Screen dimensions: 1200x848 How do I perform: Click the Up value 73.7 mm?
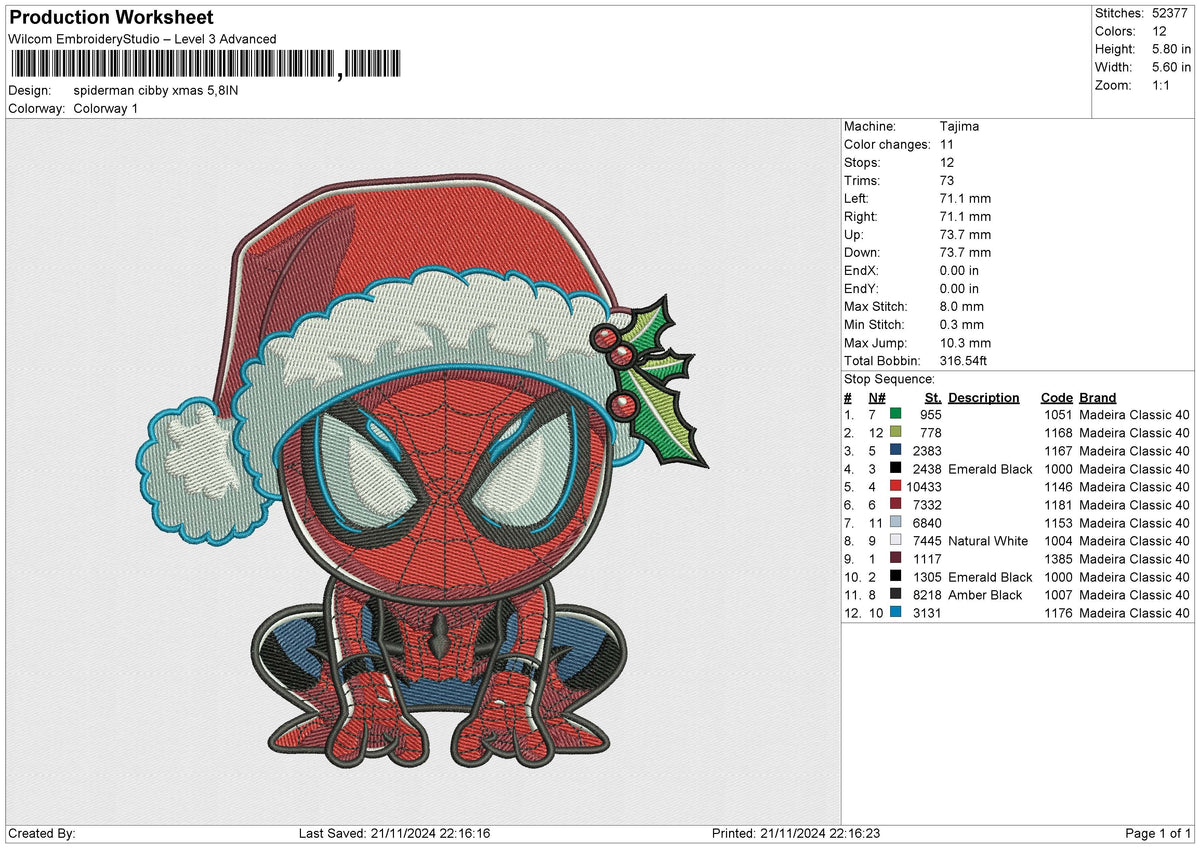(x=965, y=234)
